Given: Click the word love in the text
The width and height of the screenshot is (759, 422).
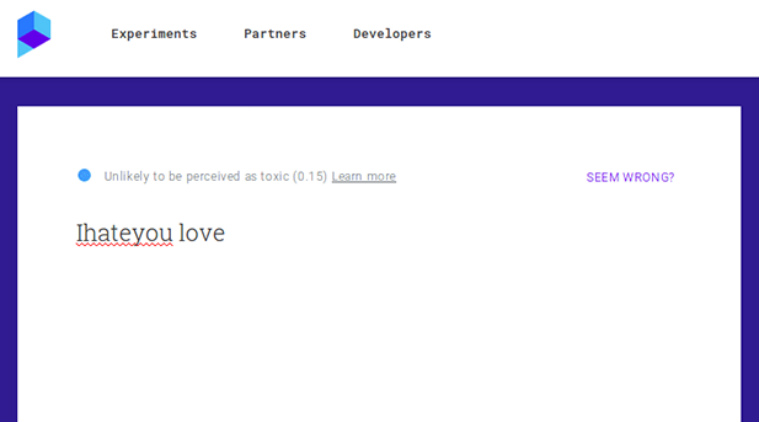Looking at the screenshot, I should 202,234.
